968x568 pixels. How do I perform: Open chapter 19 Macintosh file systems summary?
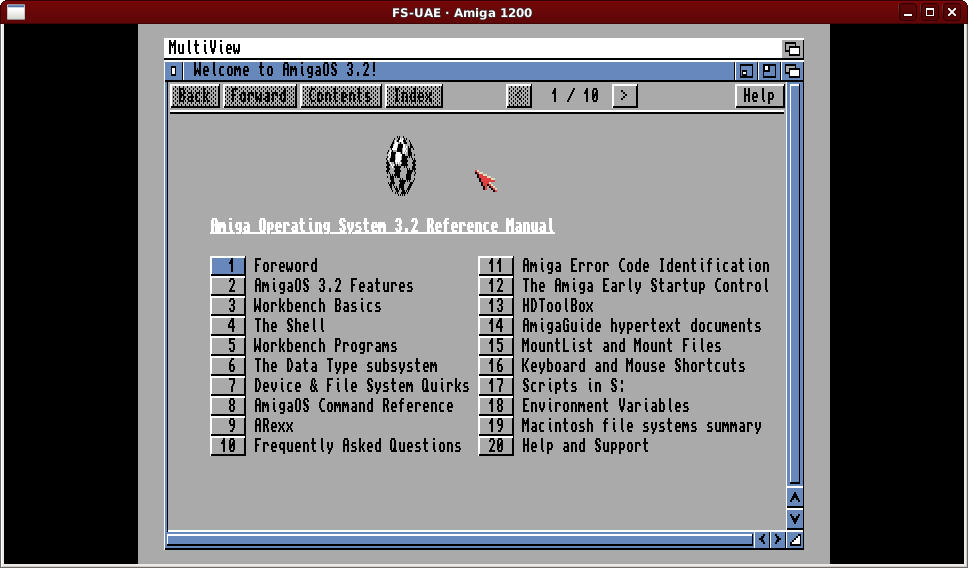[x=496, y=425]
